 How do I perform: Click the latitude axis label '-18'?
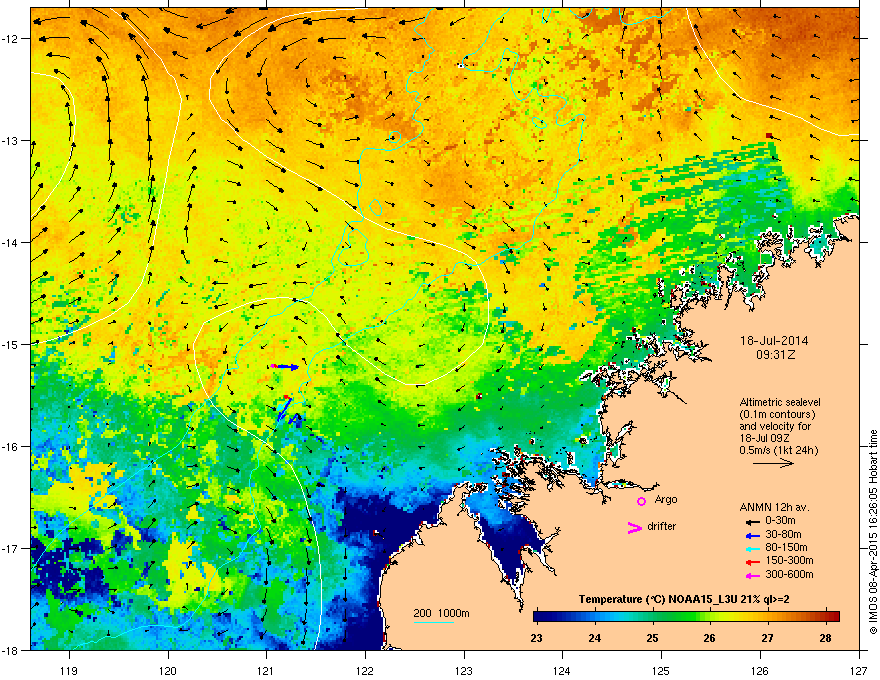coord(10,650)
